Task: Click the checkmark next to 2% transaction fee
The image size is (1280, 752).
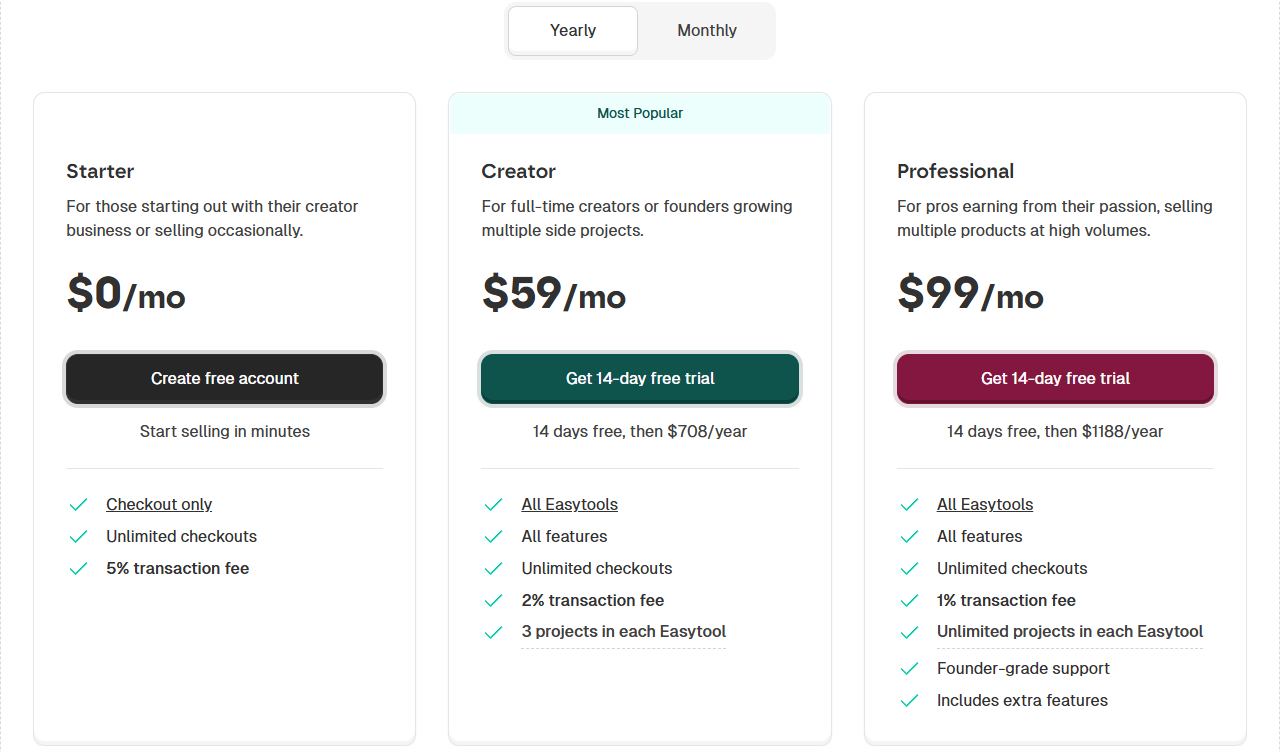Action: point(493,601)
